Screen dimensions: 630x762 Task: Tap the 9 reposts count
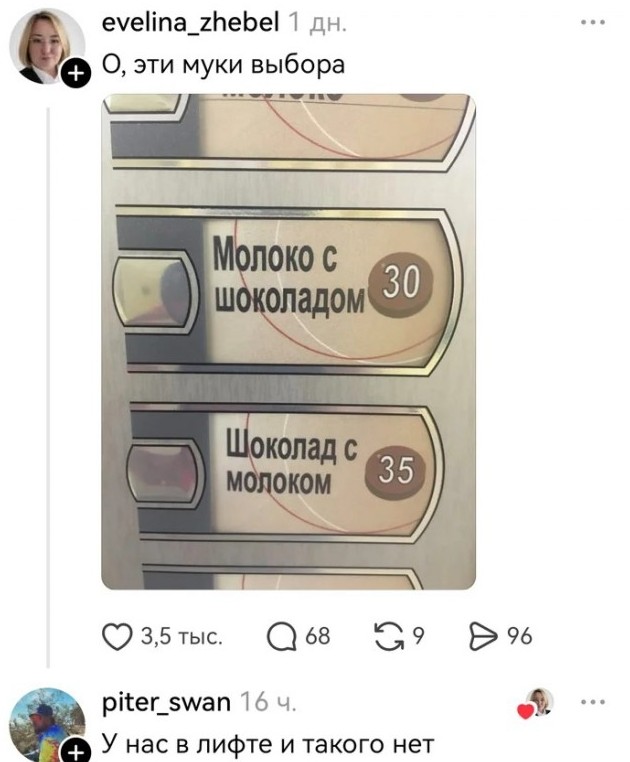point(419,637)
